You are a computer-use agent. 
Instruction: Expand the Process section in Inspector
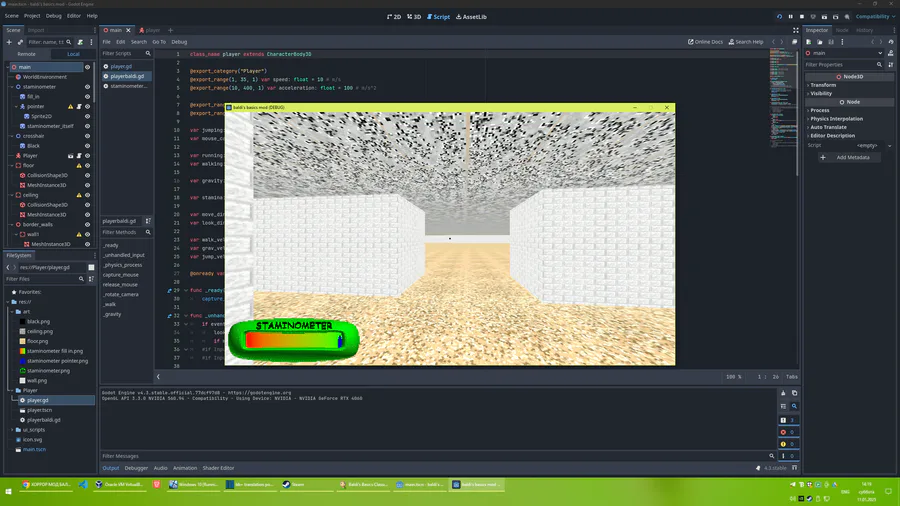tap(819, 110)
